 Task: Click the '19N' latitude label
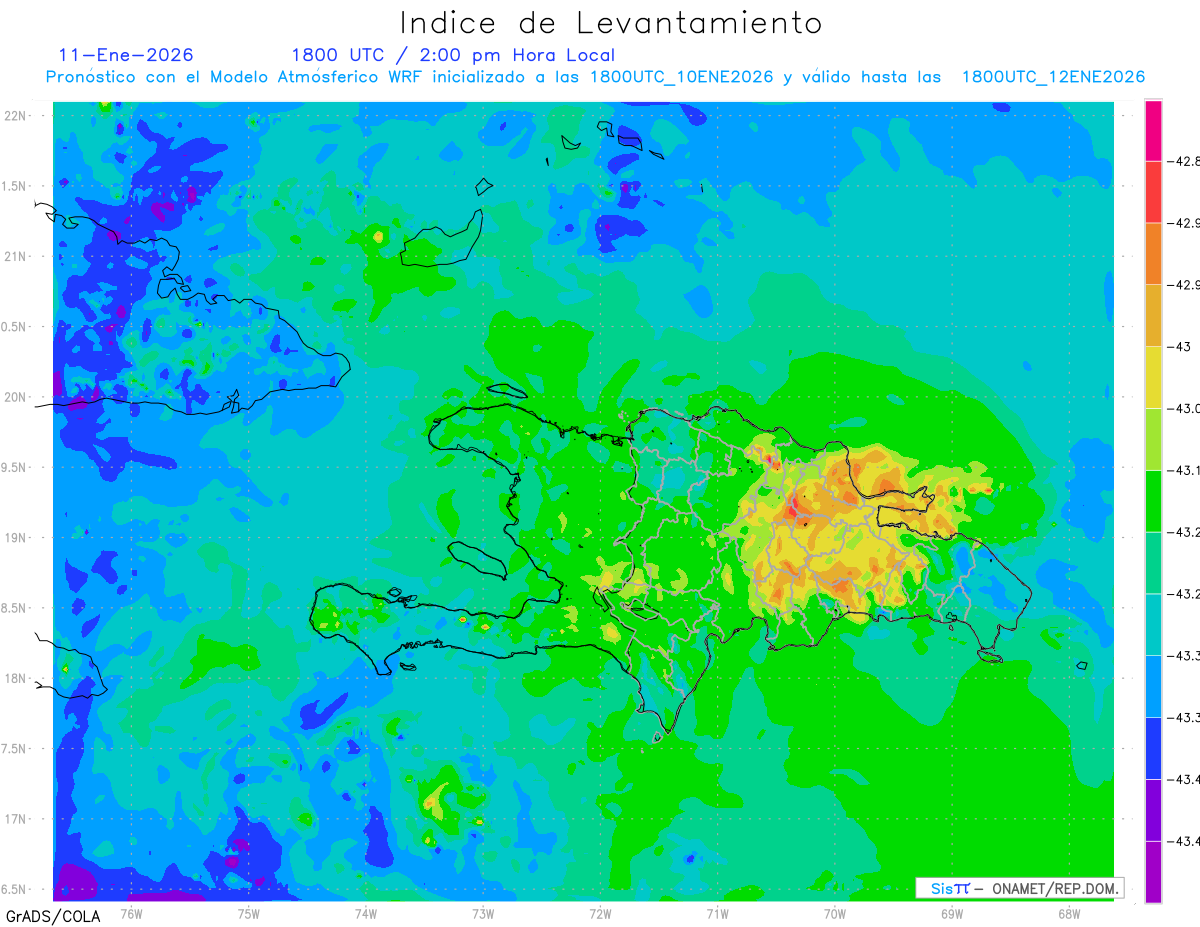[x=16, y=538]
